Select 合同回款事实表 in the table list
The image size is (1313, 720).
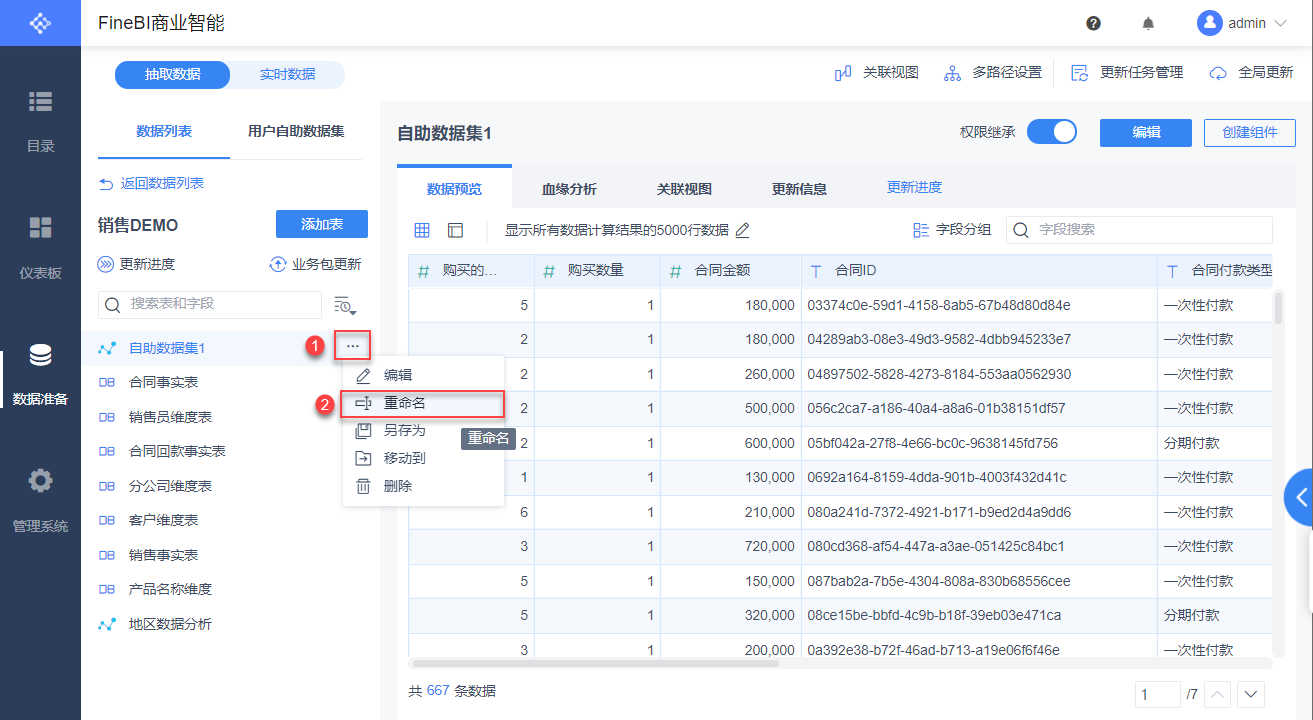[x=177, y=451]
